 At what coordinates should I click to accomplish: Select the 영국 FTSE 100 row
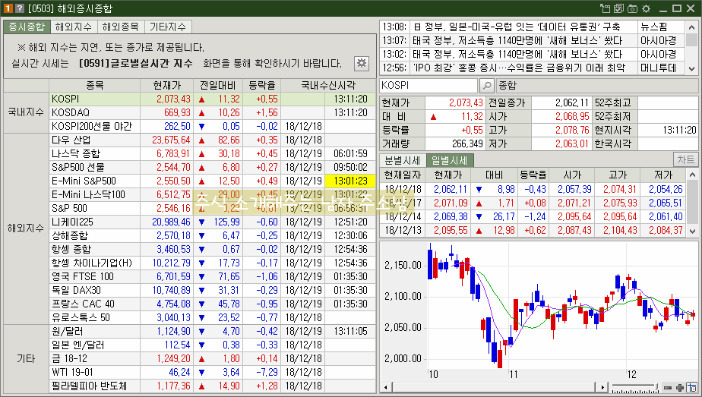tap(212, 277)
